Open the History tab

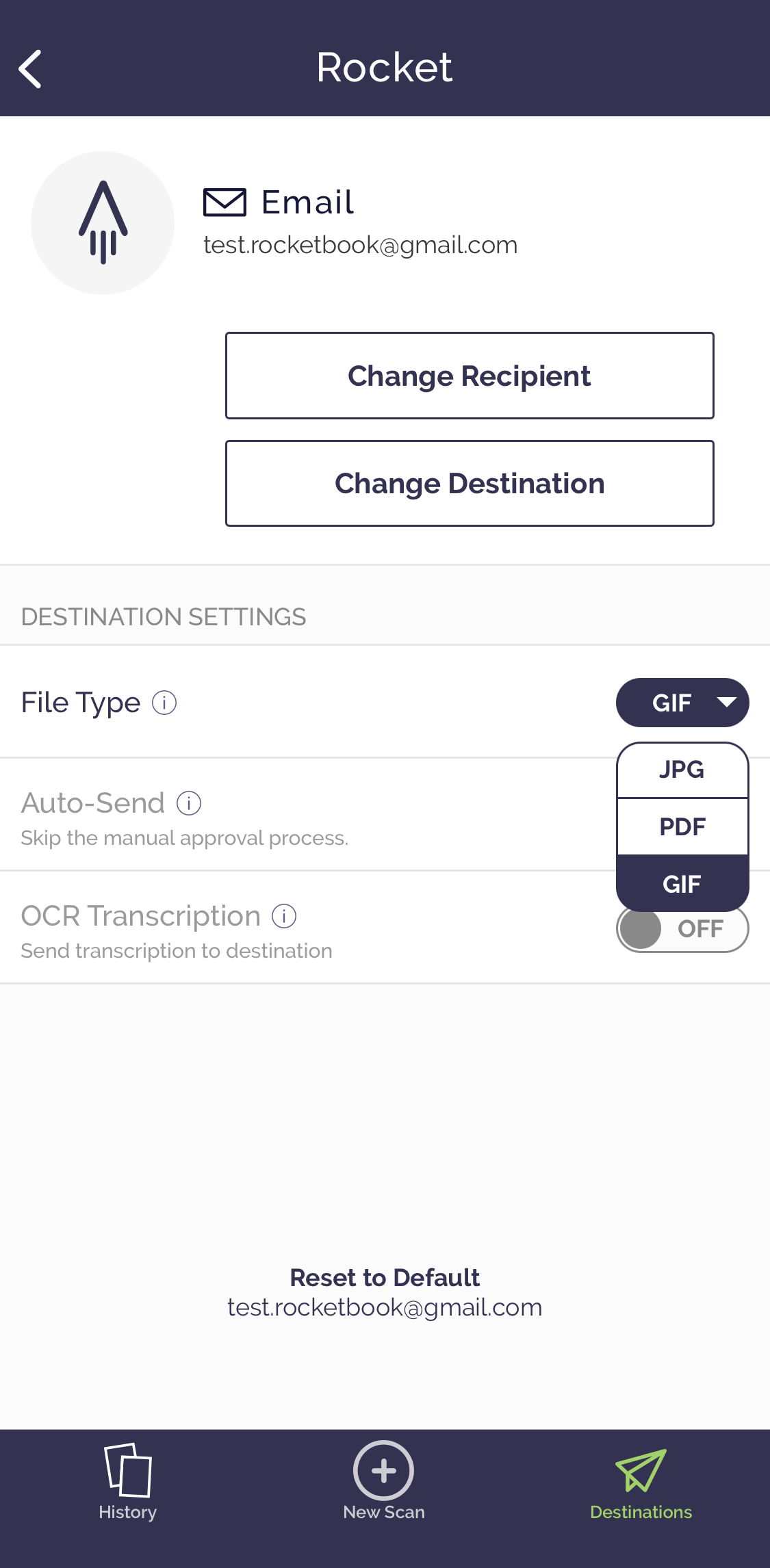[127, 1481]
